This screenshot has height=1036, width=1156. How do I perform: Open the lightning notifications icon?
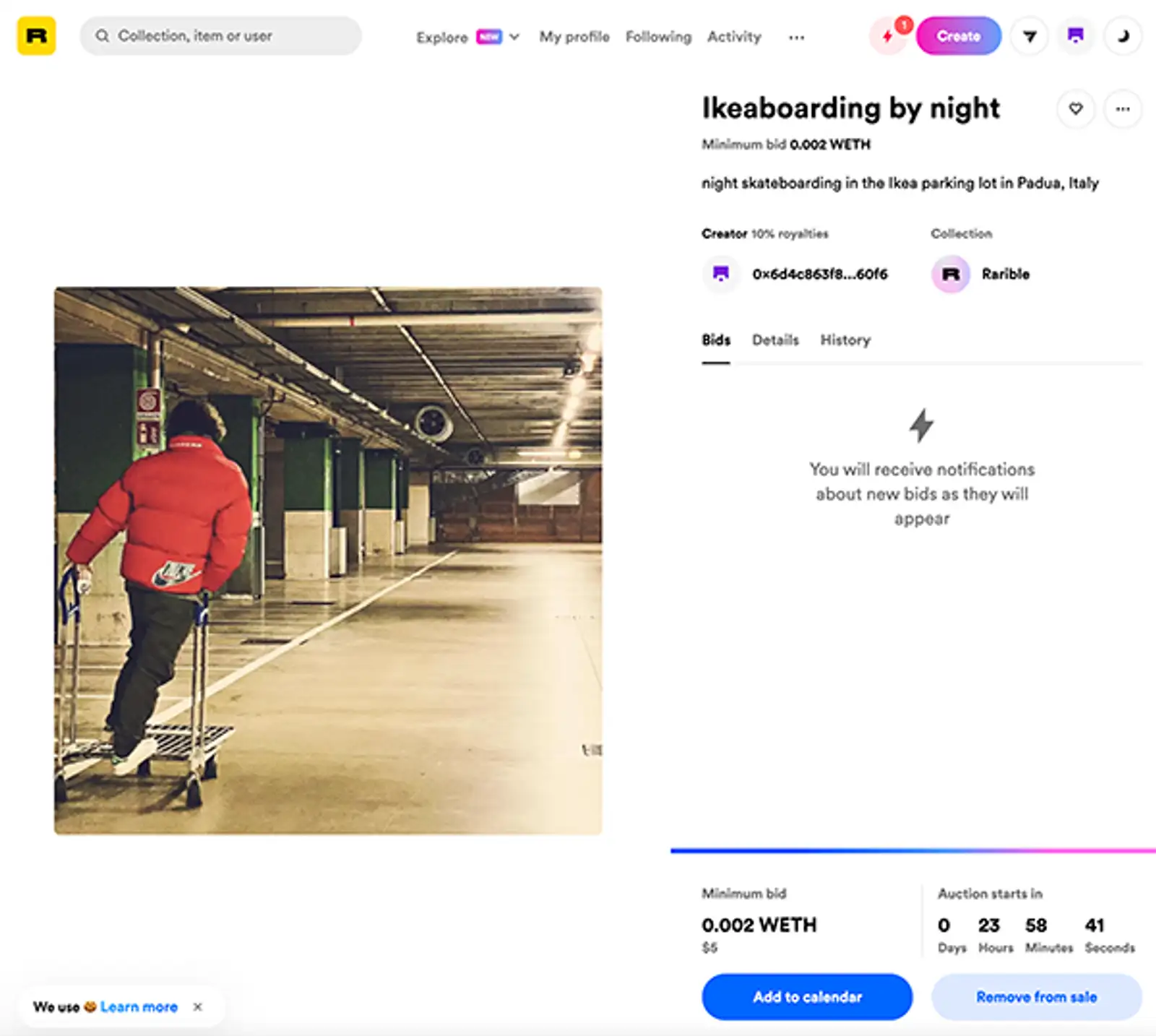pyautogui.click(x=888, y=36)
